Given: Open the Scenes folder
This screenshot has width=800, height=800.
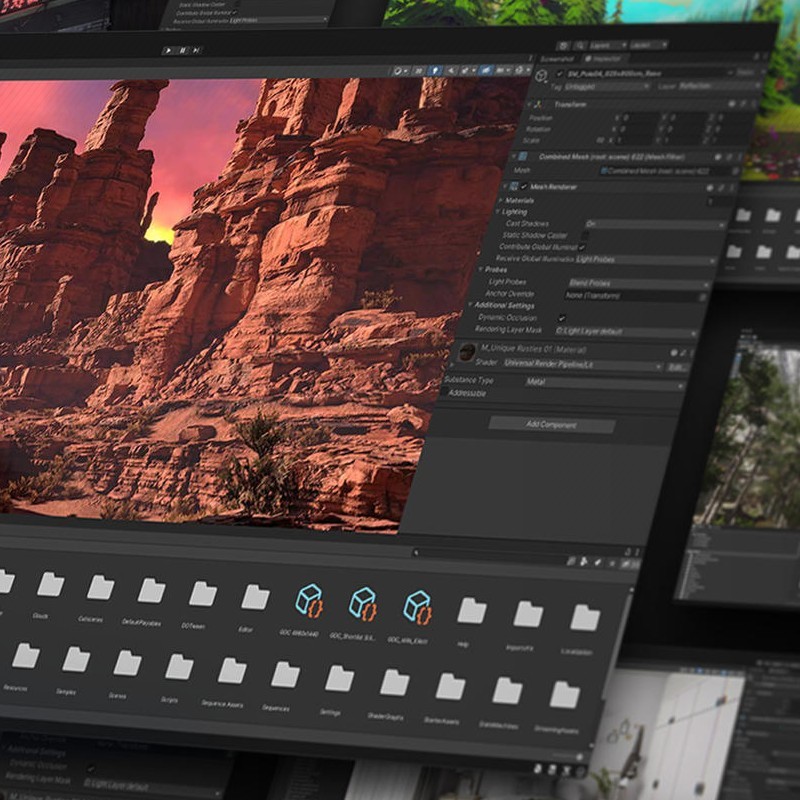Looking at the screenshot, I should 128,663.
